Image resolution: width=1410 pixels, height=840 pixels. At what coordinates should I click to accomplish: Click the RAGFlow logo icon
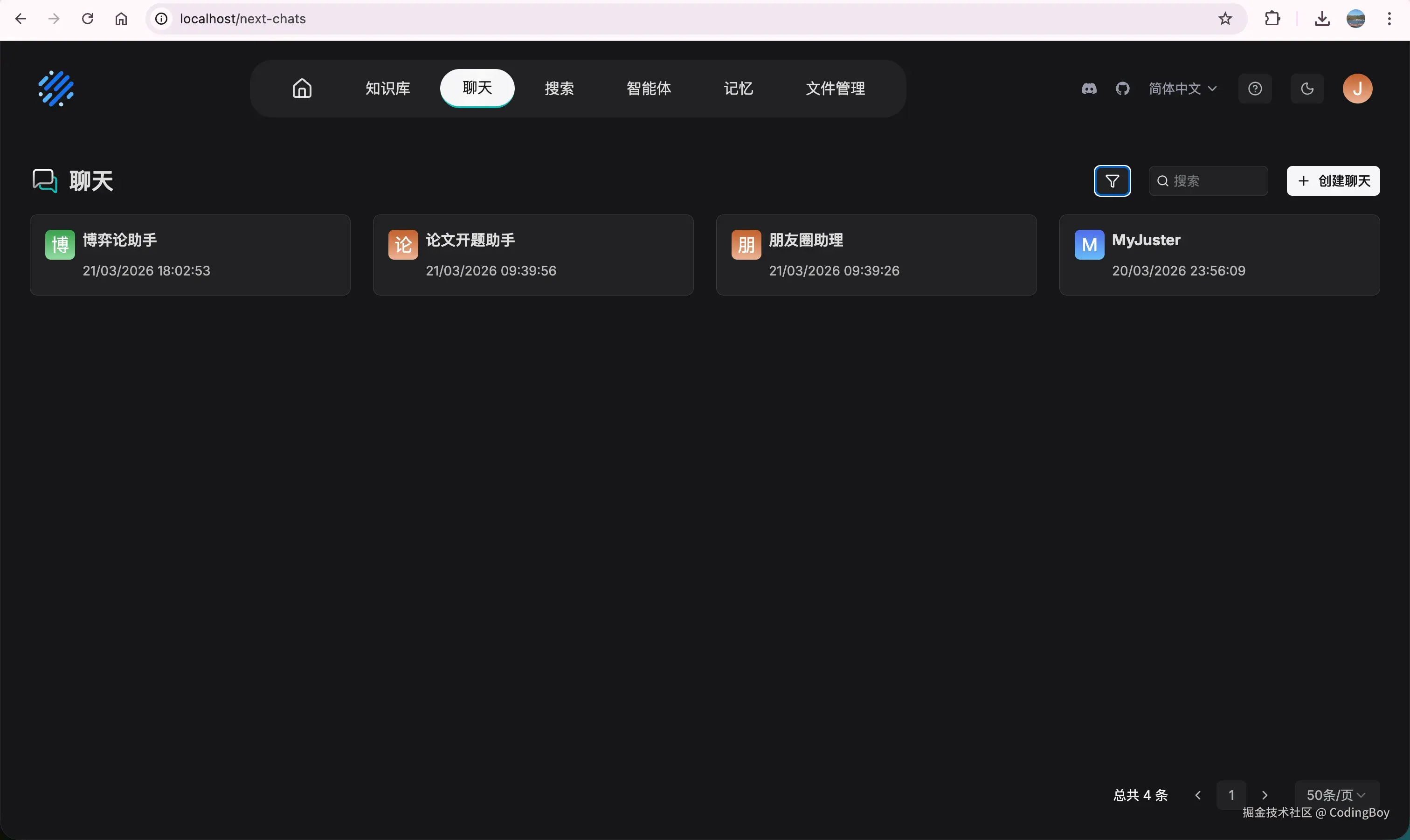tap(56, 89)
